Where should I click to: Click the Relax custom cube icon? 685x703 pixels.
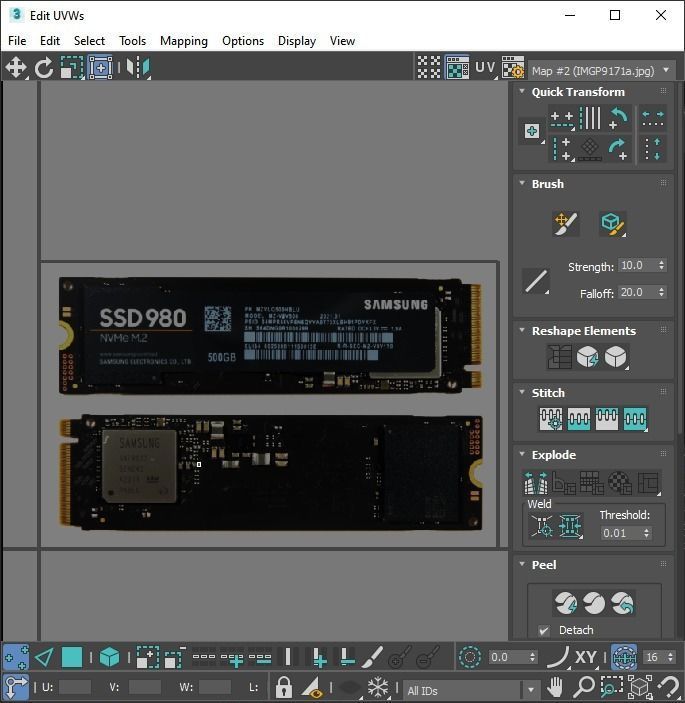click(x=616, y=357)
